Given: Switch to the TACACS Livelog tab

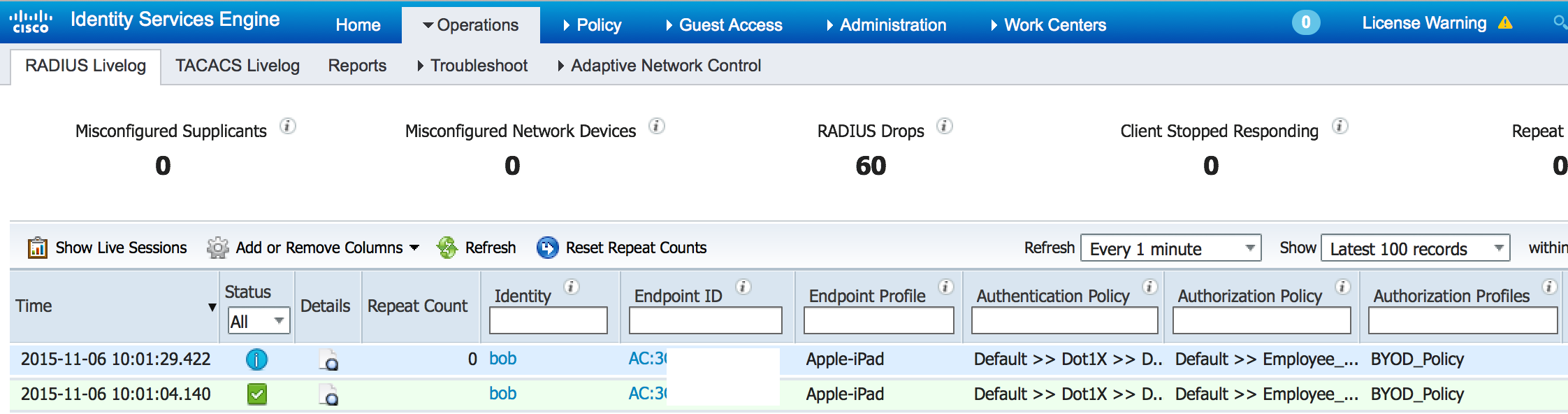Looking at the screenshot, I should (x=237, y=66).
